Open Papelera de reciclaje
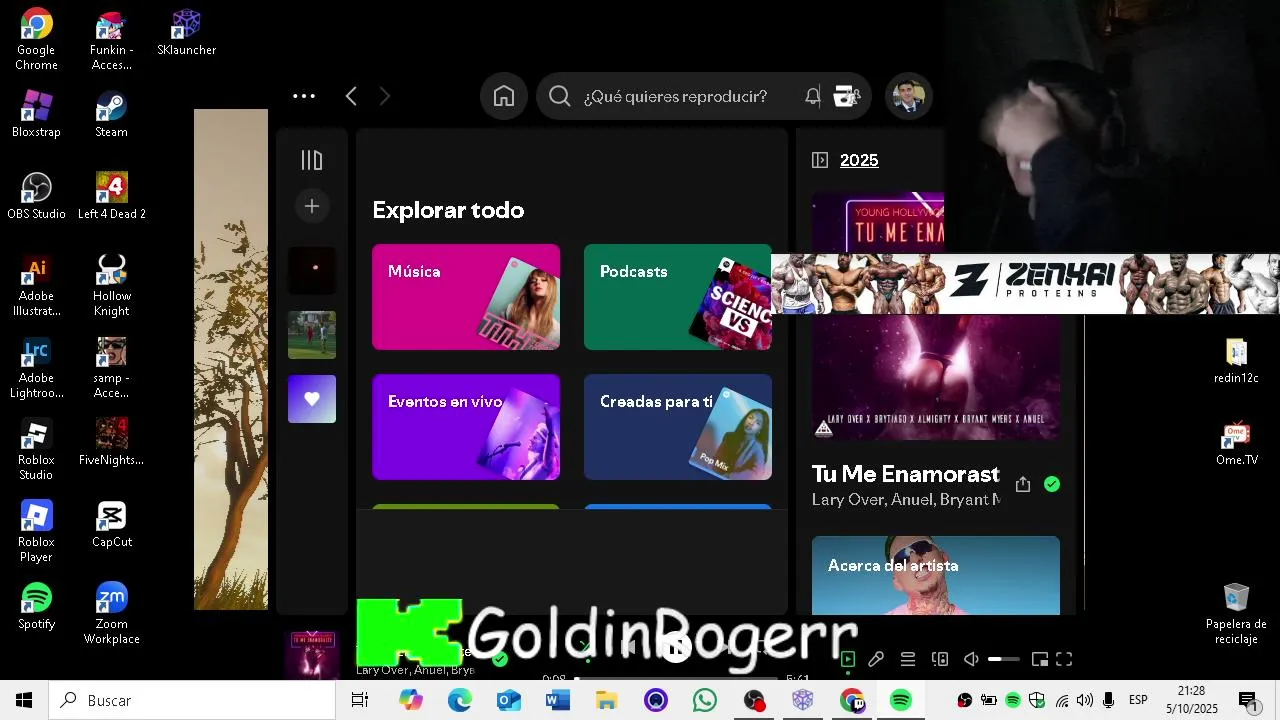This screenshot has height=720, width=1280. 1237,613
